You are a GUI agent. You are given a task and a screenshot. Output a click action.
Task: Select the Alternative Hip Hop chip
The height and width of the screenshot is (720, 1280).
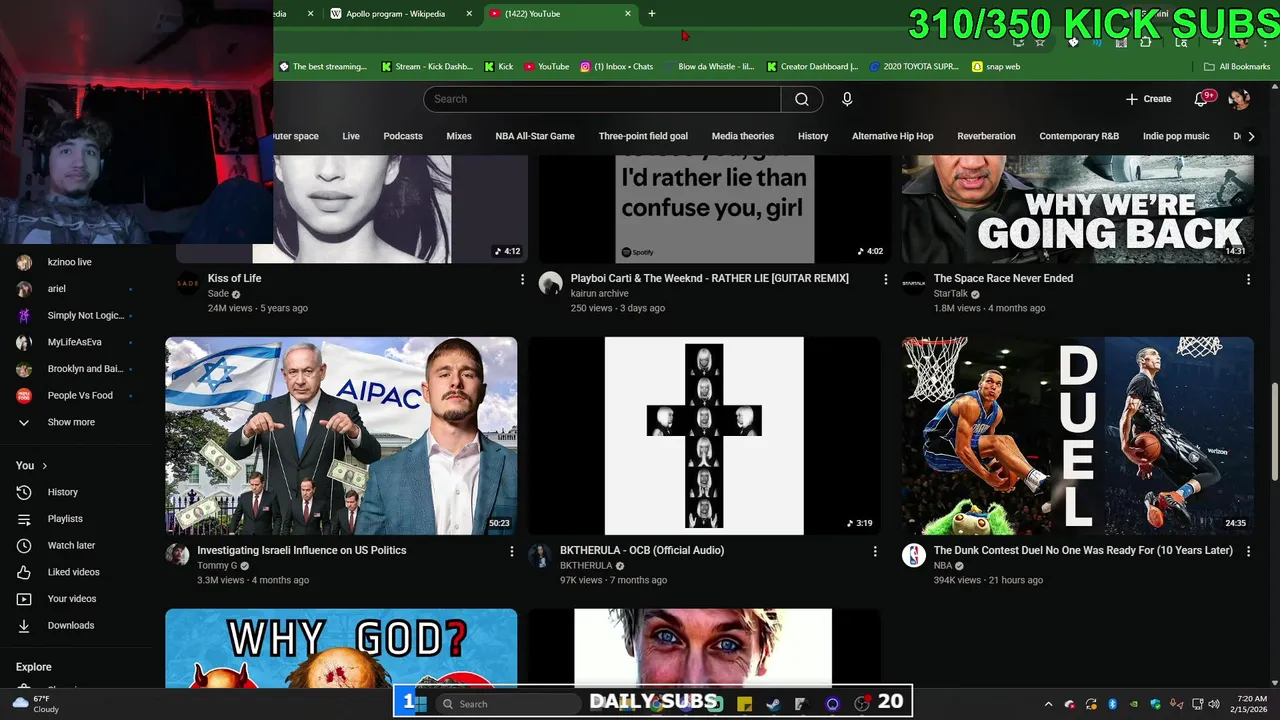click(x=893, y=136)
